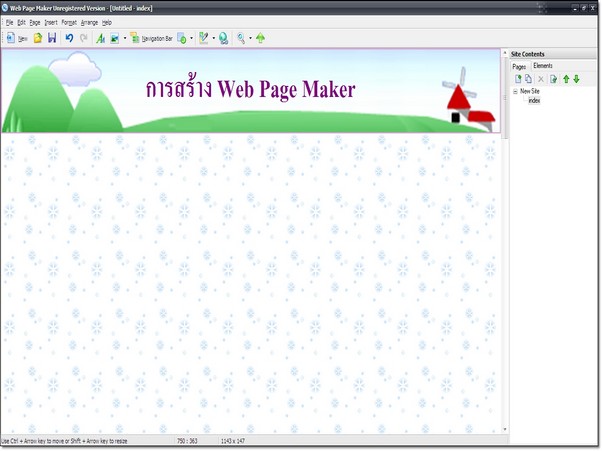The height and width of the screenshot is (451, 602).
Task: Open the Edit menu
Action: (x=22, y=23)
